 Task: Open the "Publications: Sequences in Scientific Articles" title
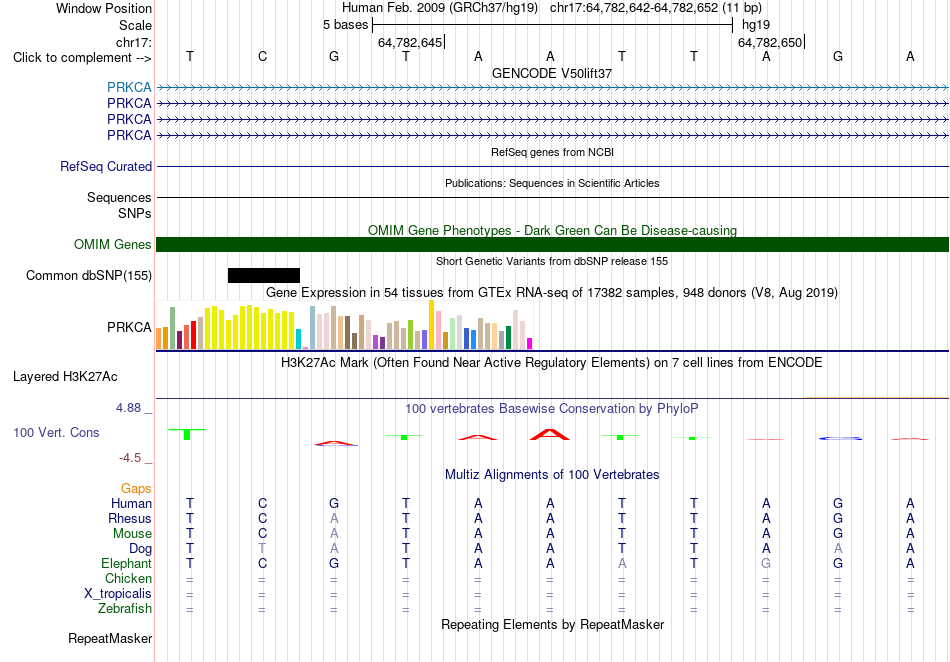[552, 183]
